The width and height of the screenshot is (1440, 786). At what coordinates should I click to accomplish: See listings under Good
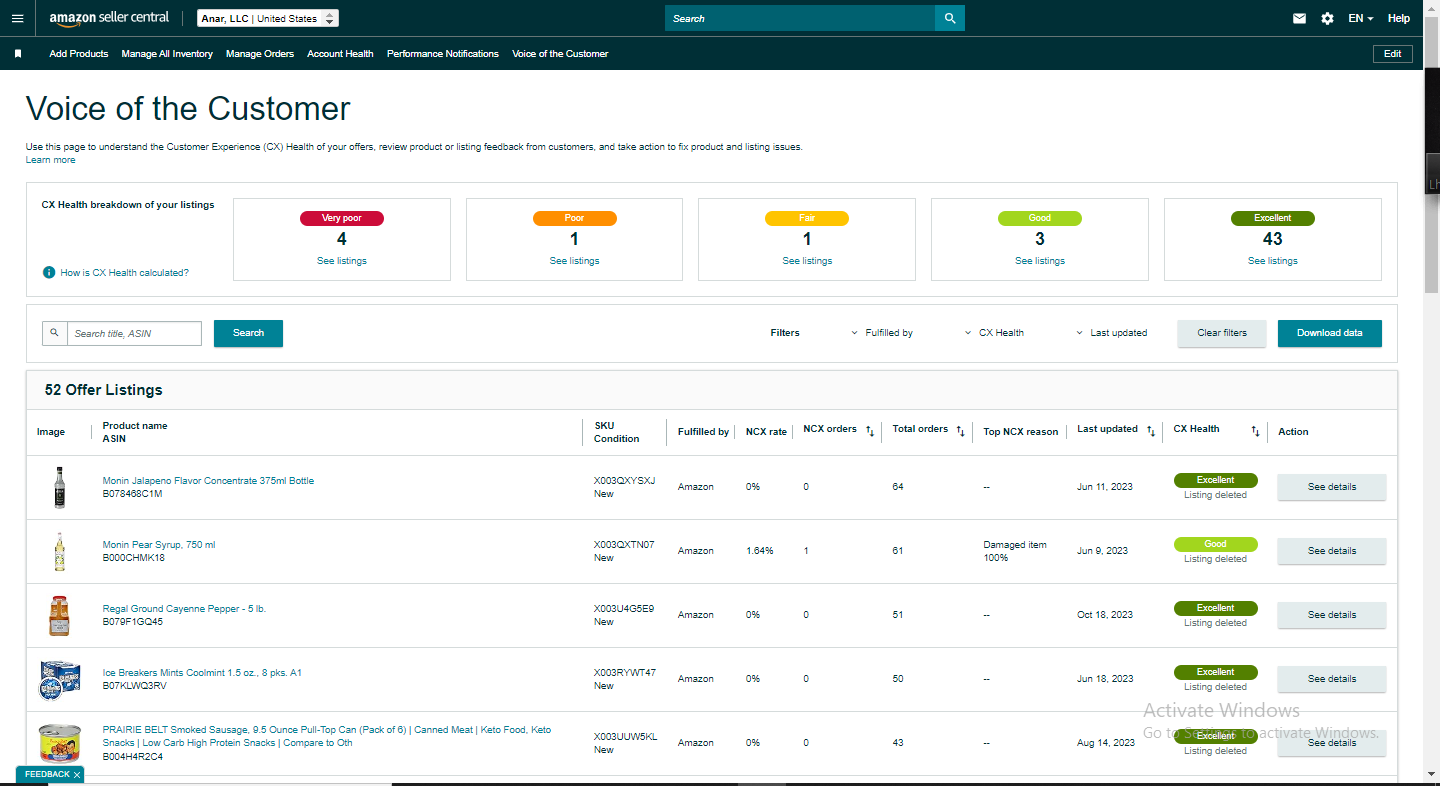pyautogui.click(x=1040, y=261)
